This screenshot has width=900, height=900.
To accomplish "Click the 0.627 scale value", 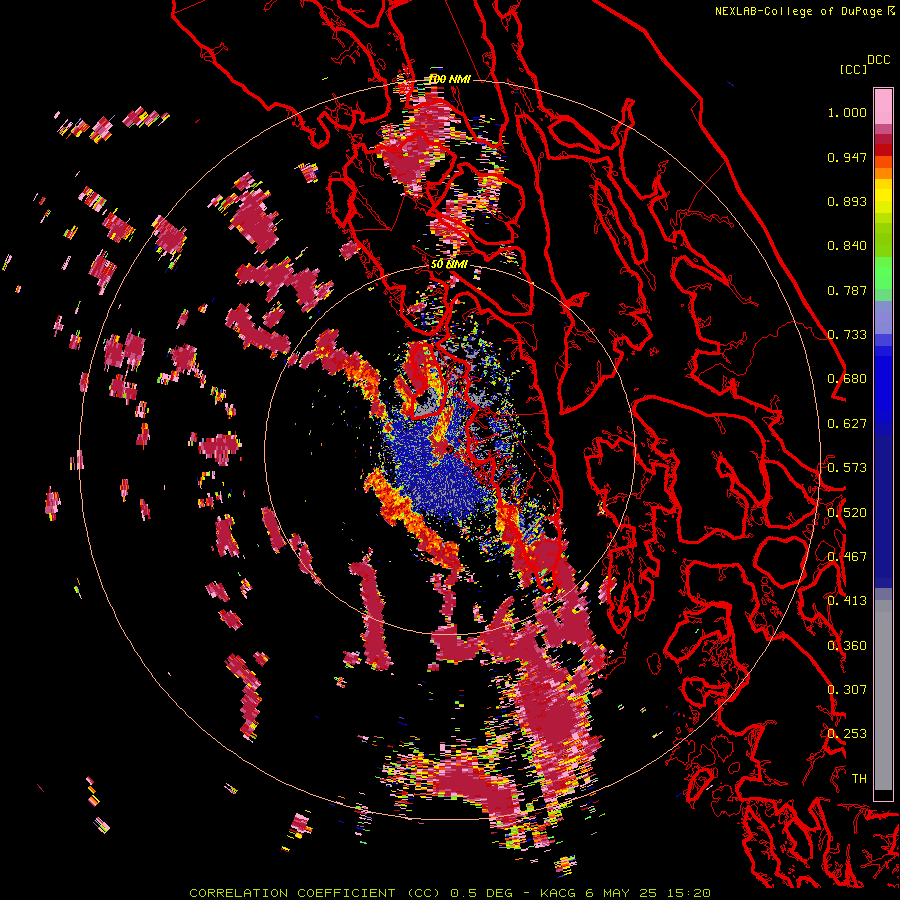I will (847, 424).
